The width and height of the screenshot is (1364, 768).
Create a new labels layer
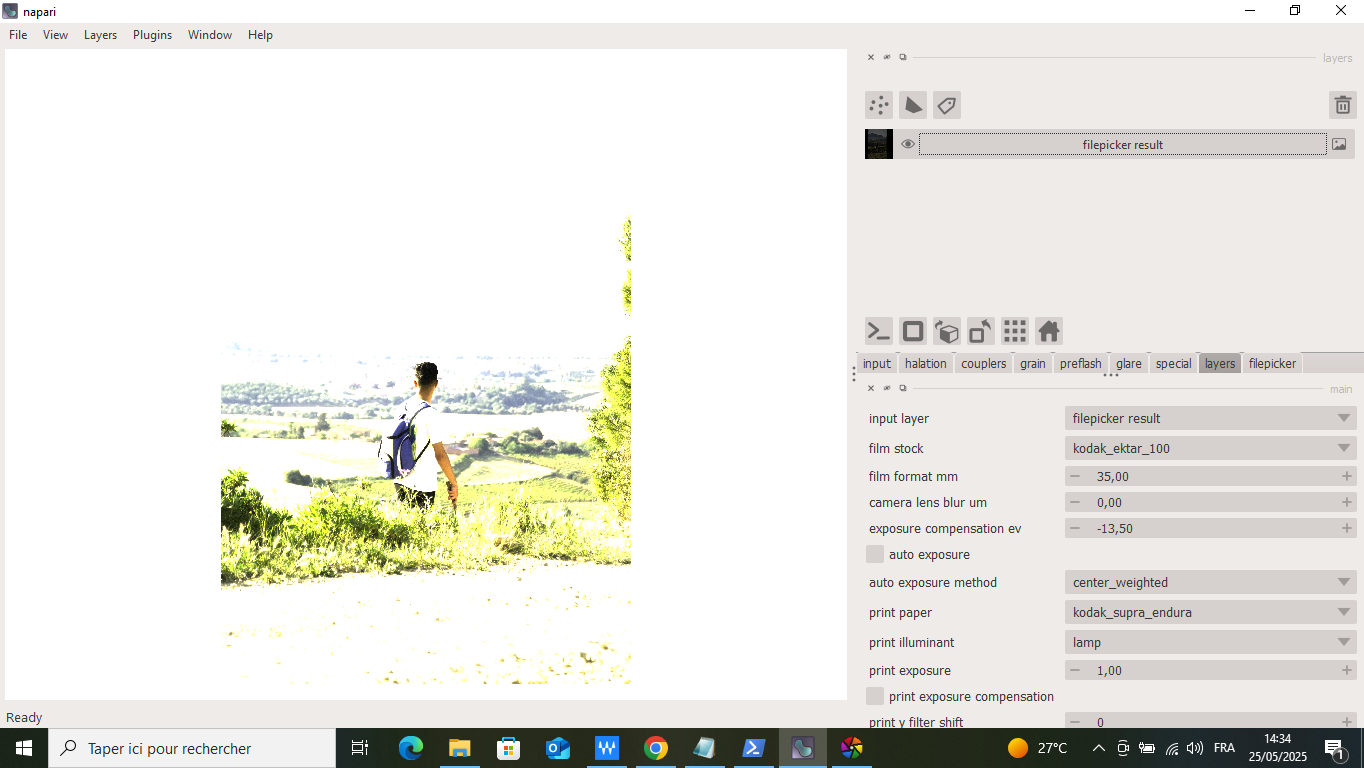click(947, 105)
